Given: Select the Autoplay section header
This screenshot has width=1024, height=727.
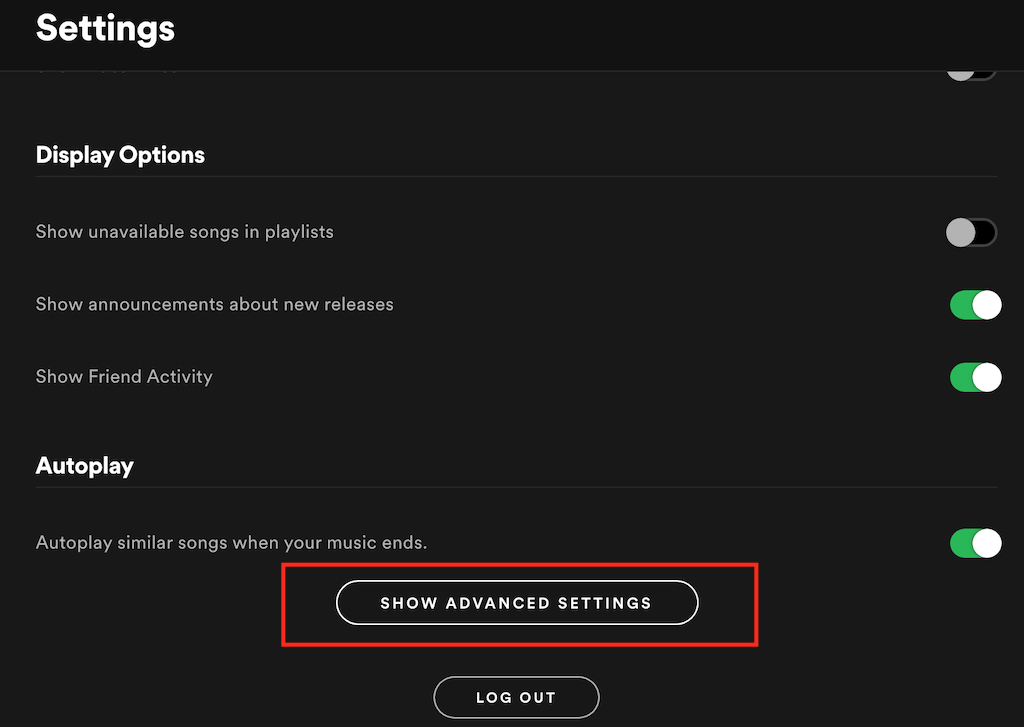Looking at the screenshot, I should (x=84, y=465).
